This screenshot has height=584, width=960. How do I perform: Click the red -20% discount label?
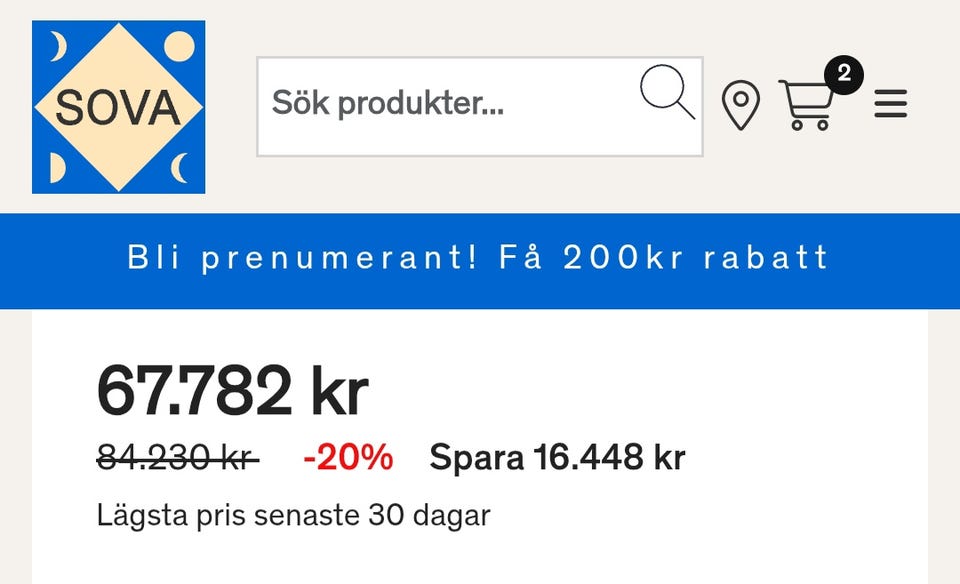[x=348, y=458]
